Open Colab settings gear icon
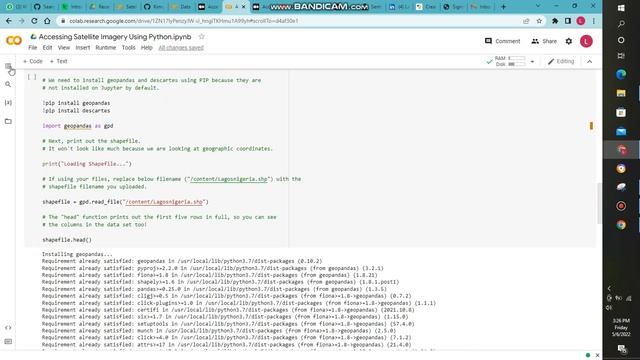The height and width of the screenshot is (360, 640). tap(569, 41)
